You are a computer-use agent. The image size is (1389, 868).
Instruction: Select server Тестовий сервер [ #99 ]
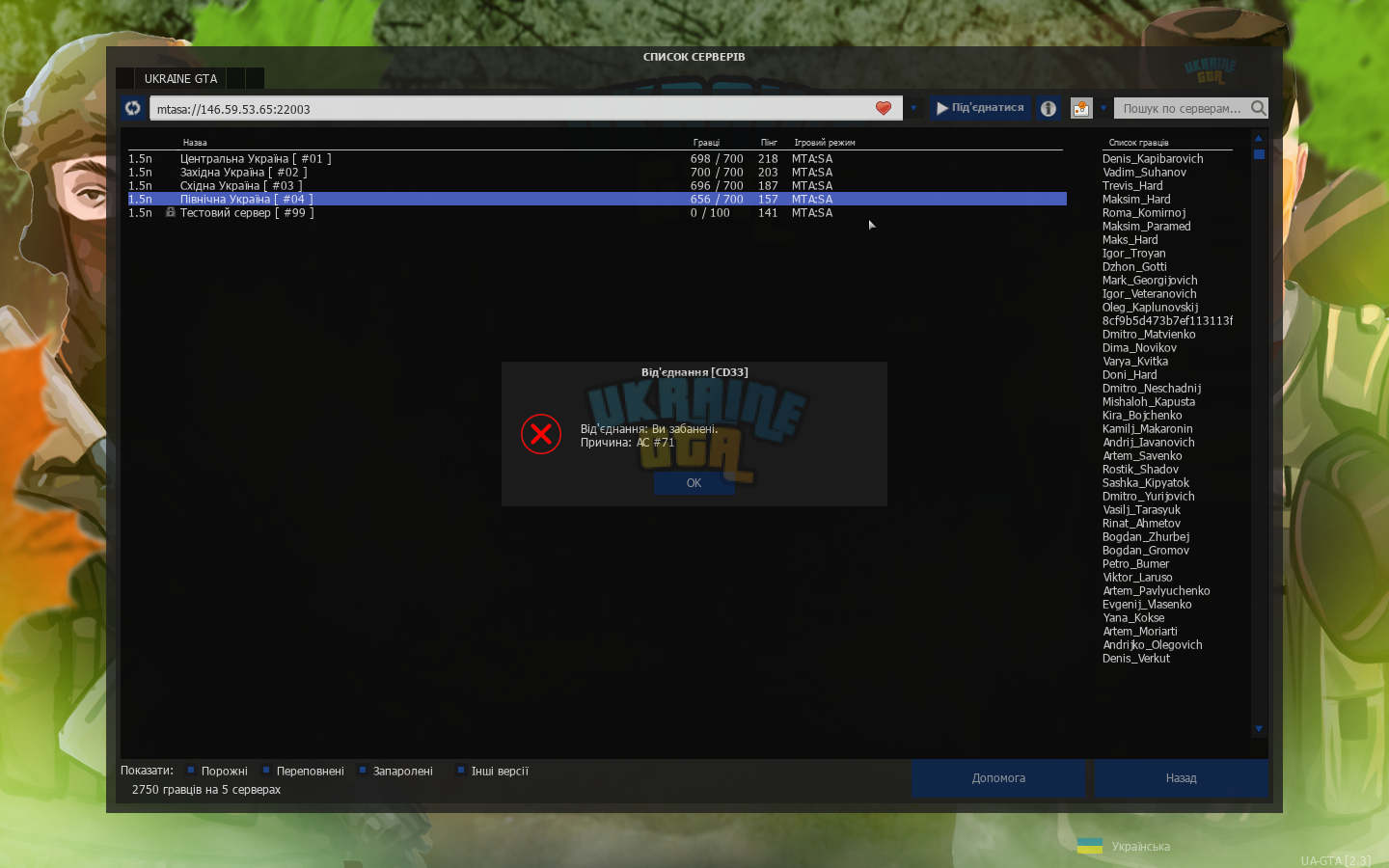[x=597, y=212]
